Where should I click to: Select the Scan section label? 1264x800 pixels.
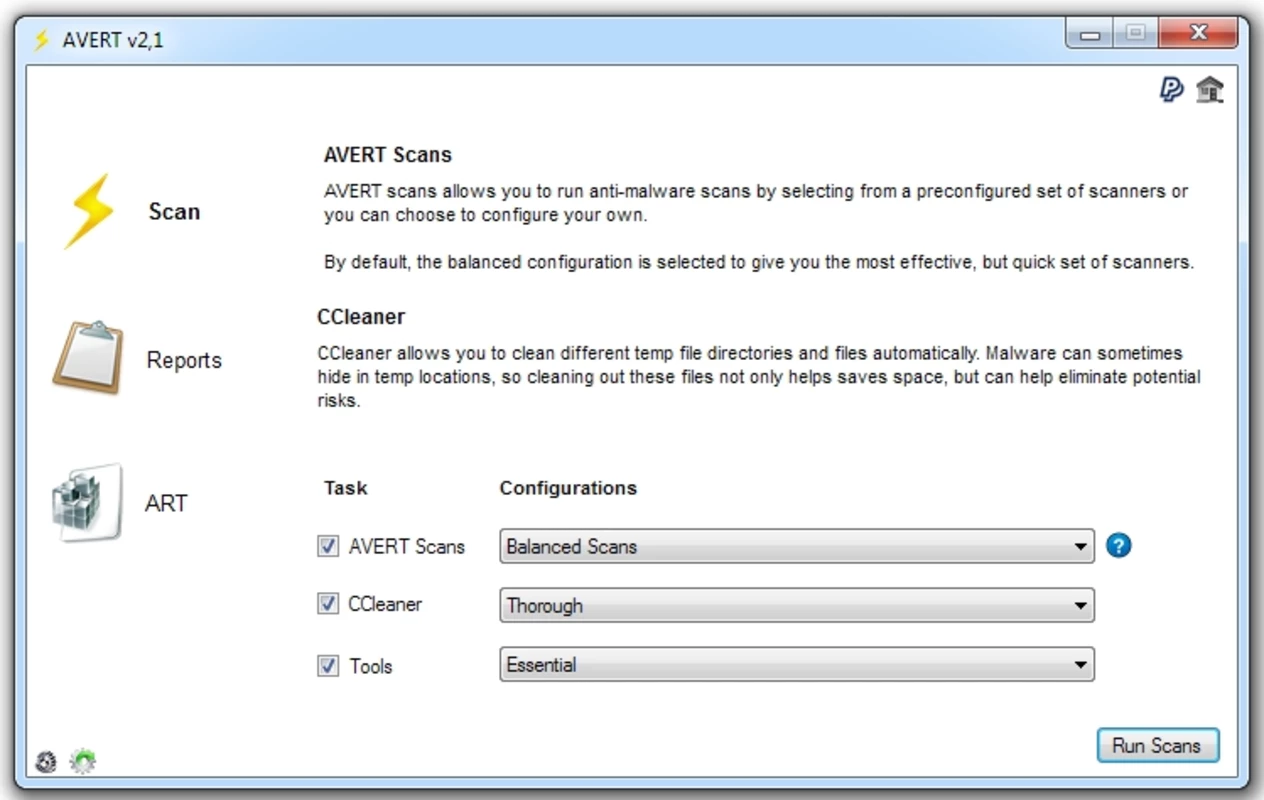[174, 212]
